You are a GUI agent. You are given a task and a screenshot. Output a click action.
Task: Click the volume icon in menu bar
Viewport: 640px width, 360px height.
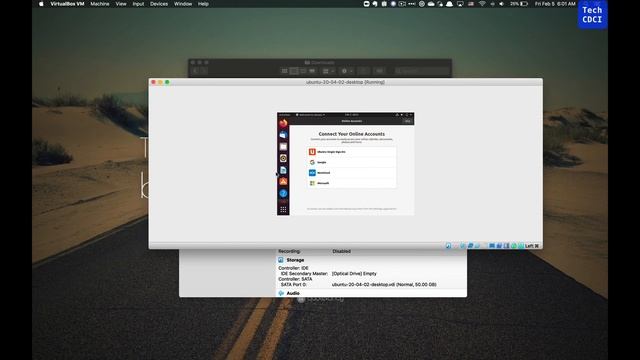click(502, 4)
